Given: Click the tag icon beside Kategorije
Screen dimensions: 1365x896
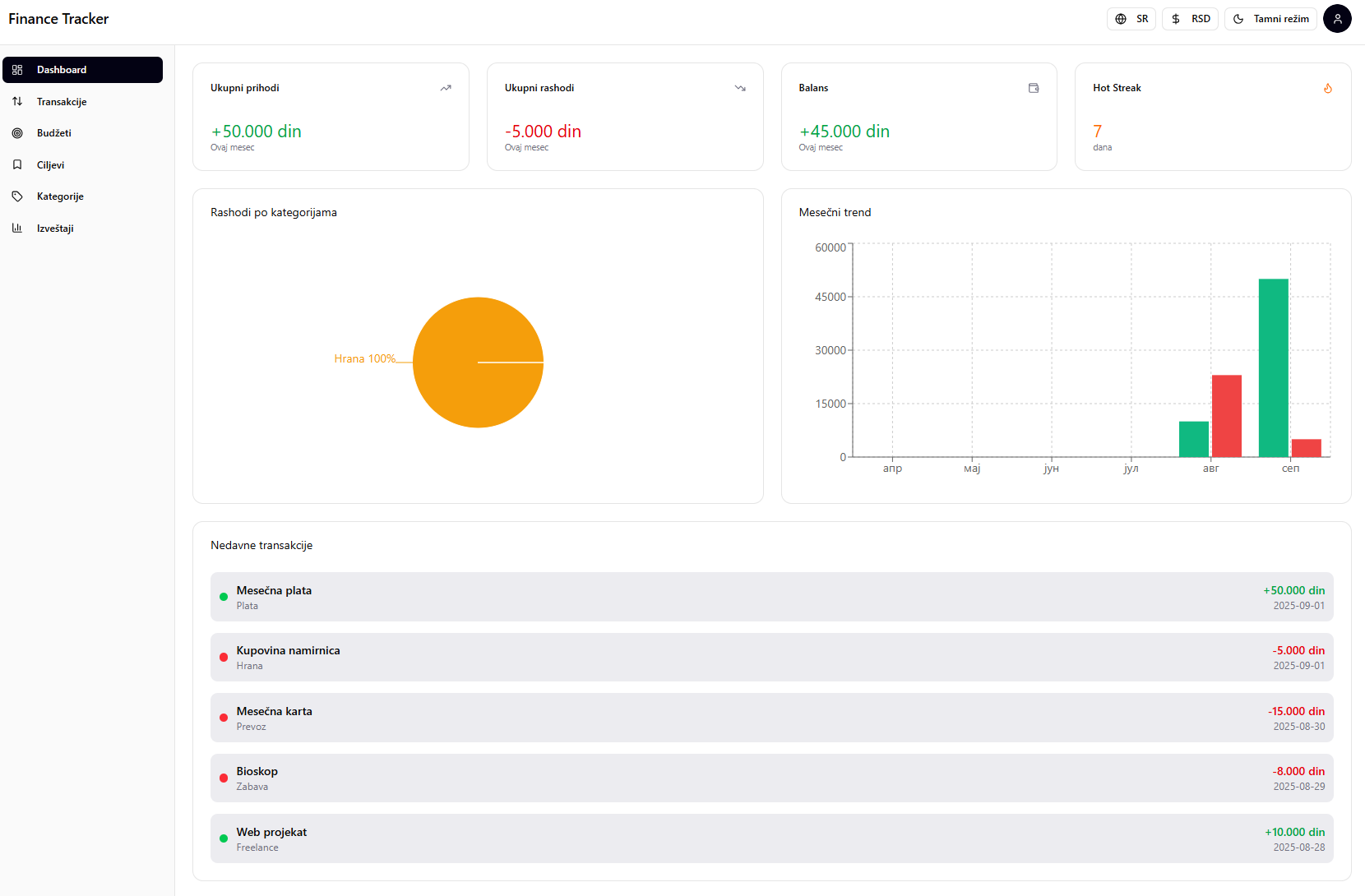Looking at the screenshot, I should [17, 196].
